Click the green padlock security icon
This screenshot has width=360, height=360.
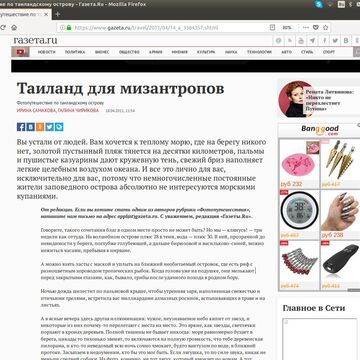tap(69, 28)
